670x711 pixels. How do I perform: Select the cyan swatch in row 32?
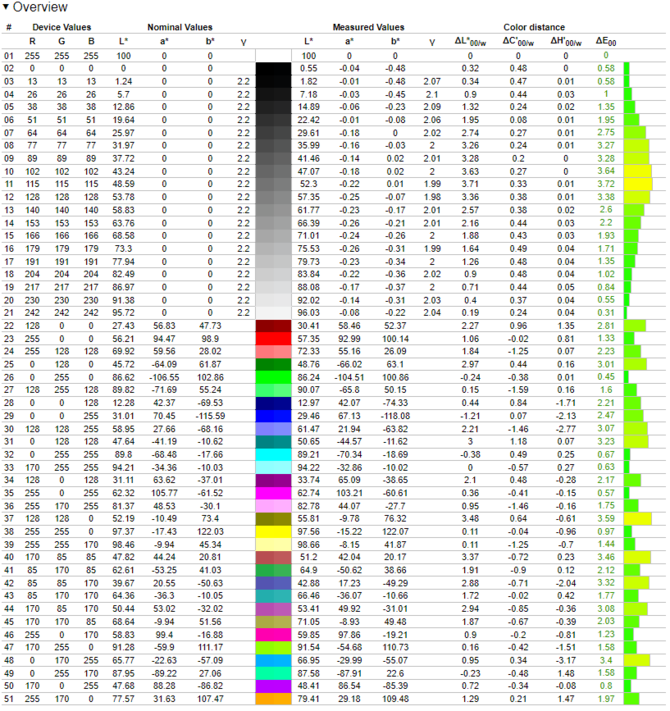point(273,455)
